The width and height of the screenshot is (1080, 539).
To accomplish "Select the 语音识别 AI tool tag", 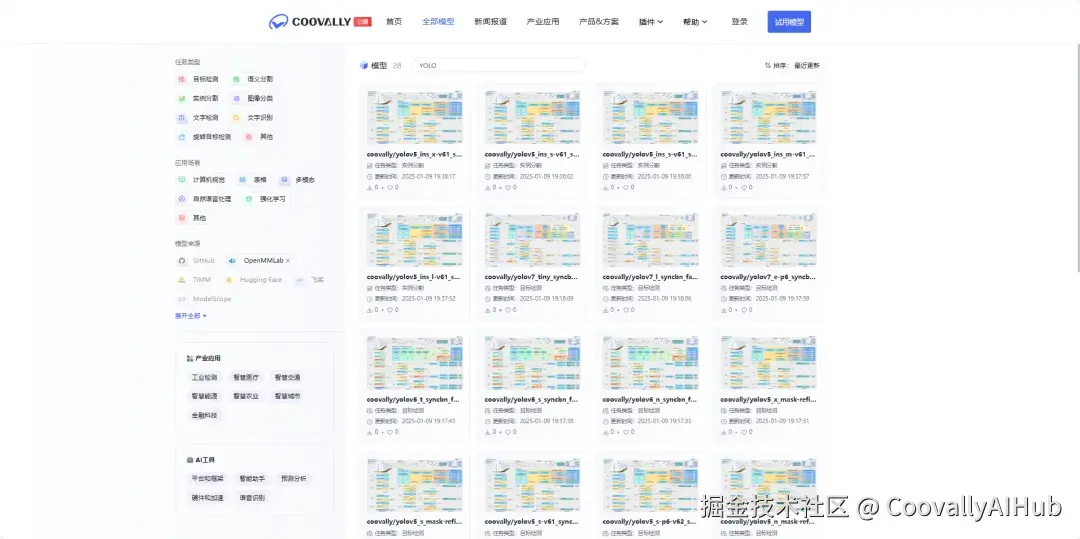I will click(252, 498).
